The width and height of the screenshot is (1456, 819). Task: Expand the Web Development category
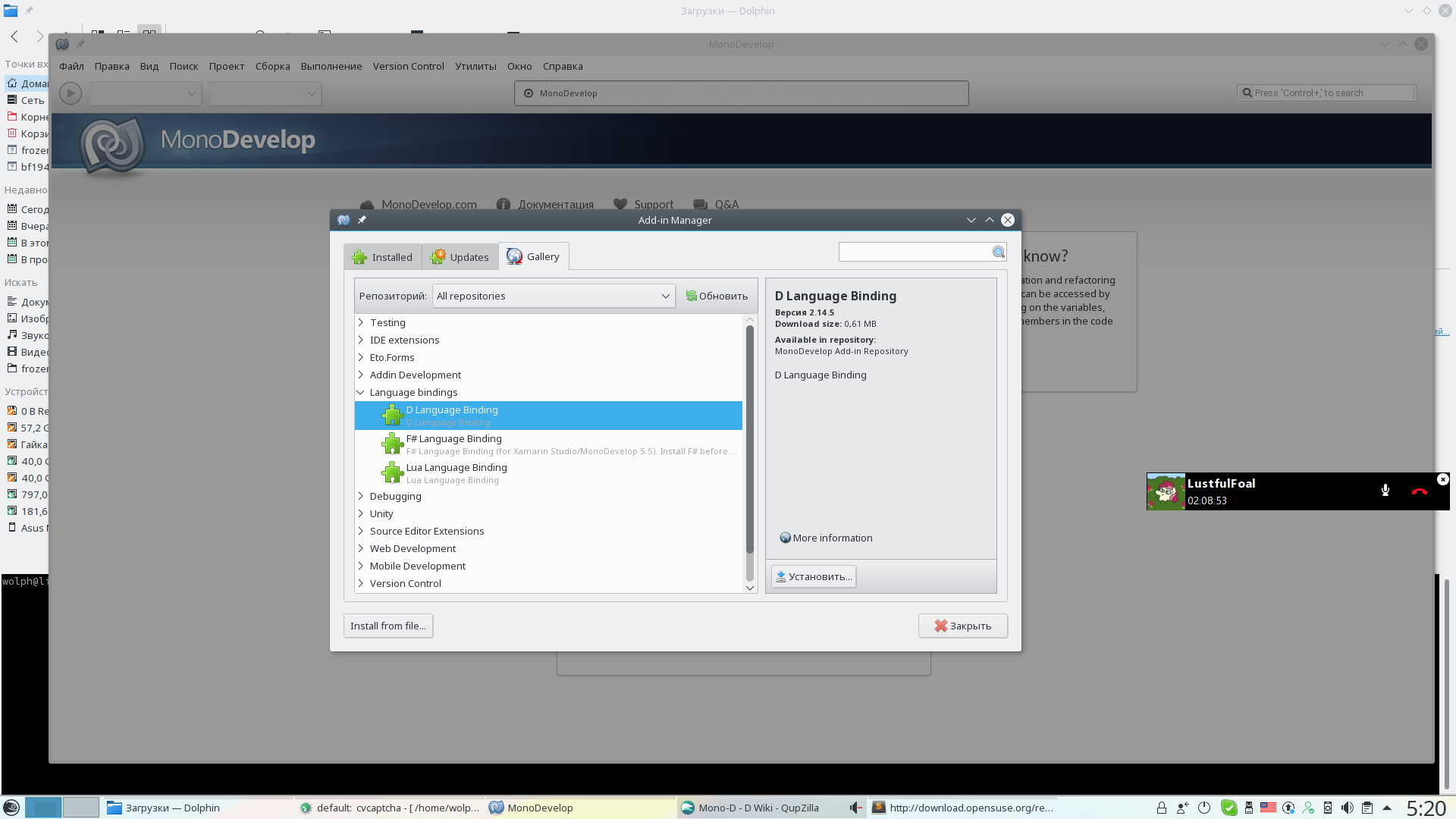coord(361,548)
